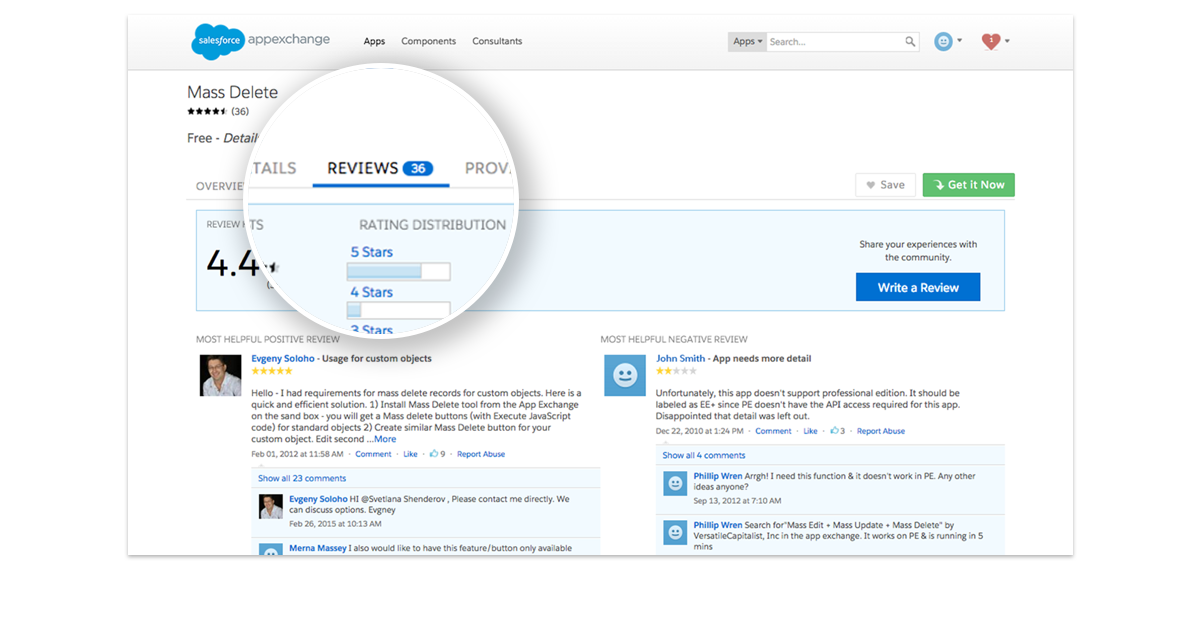Image resolution: width=1200 pixels, height=640 pixels.
Task: Open Evgeny Soloho's name in comment reply
Action: click(x=318, y=499)
